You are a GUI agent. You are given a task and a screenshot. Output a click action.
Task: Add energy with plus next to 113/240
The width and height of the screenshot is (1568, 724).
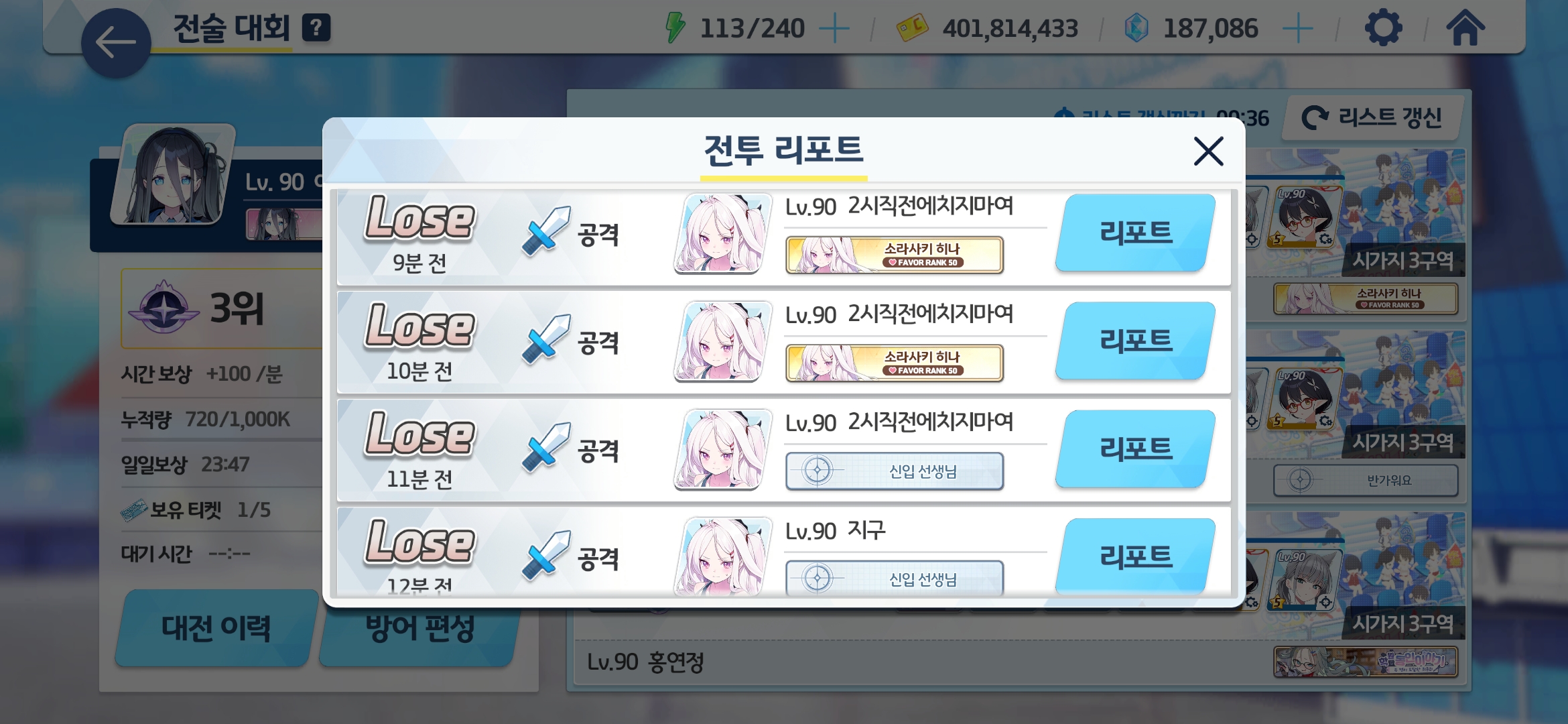[834, 29]
